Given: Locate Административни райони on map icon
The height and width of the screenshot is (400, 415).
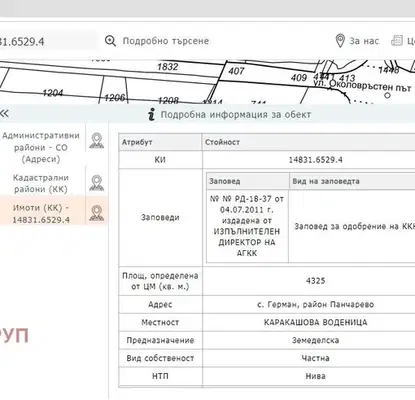Looking at the screenshot, I should (x=96, y=141).
